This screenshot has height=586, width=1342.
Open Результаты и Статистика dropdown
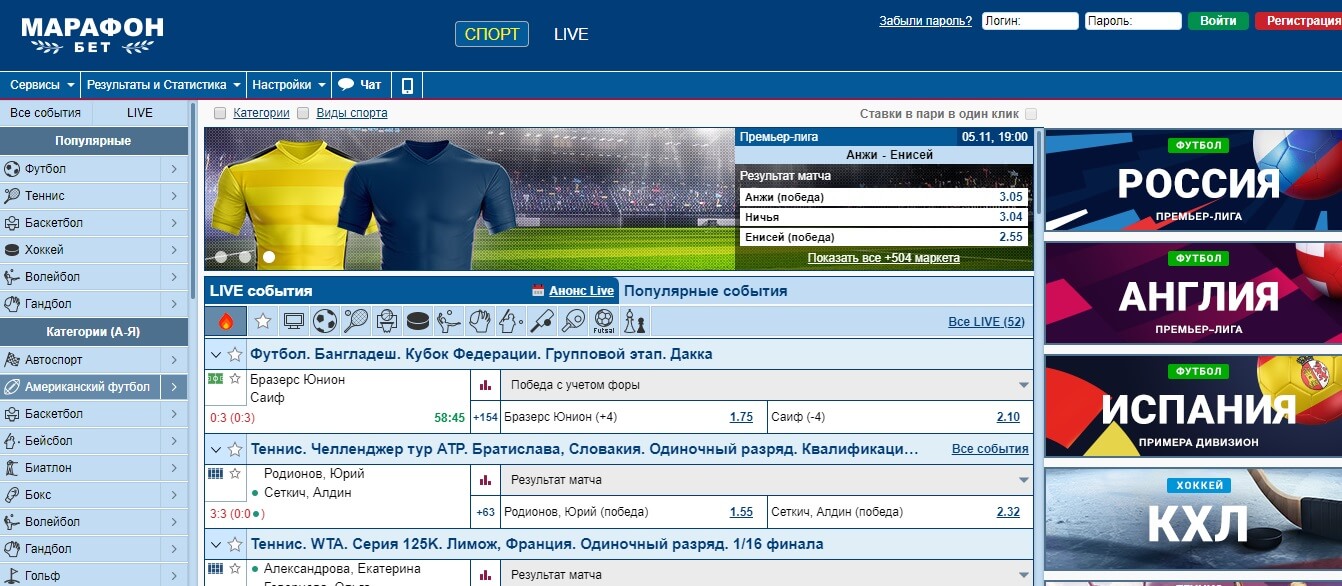pyautogui.click(x=163, y=85)
